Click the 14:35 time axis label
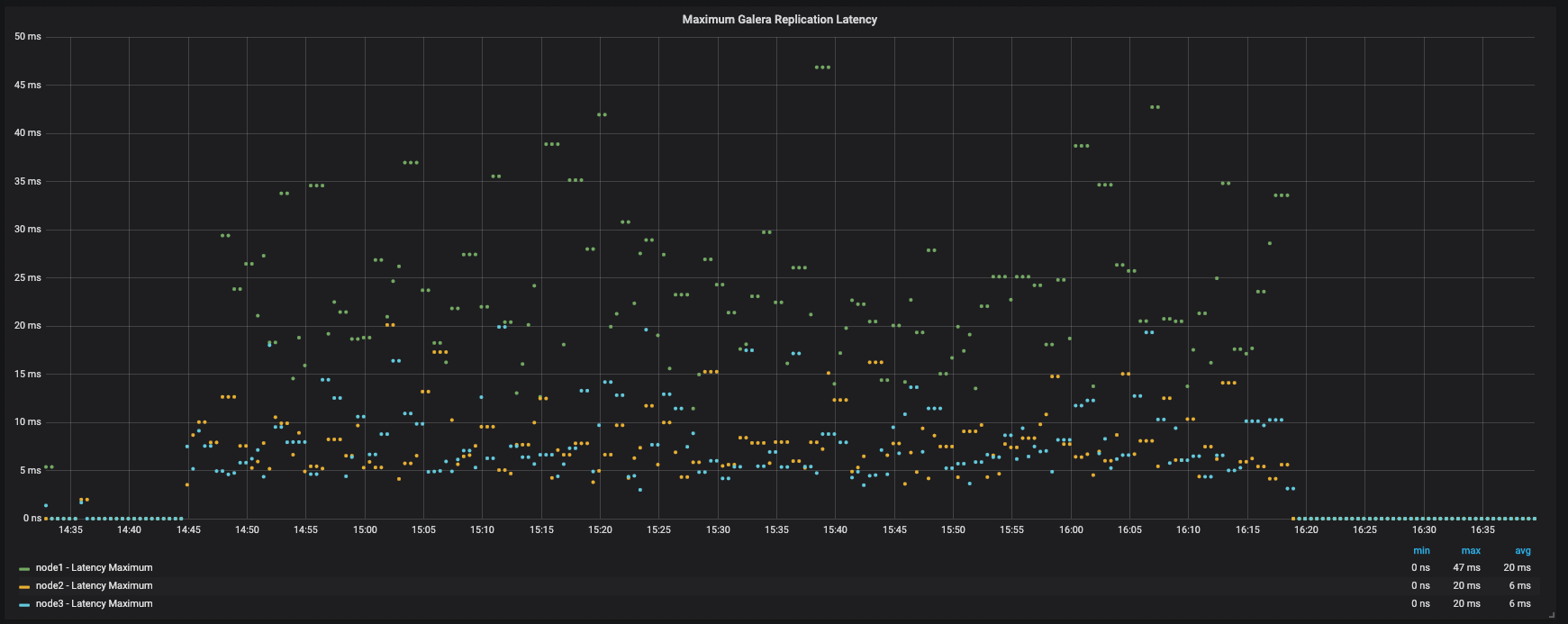This screenshot has height=624, width=1568. (70, 530)
